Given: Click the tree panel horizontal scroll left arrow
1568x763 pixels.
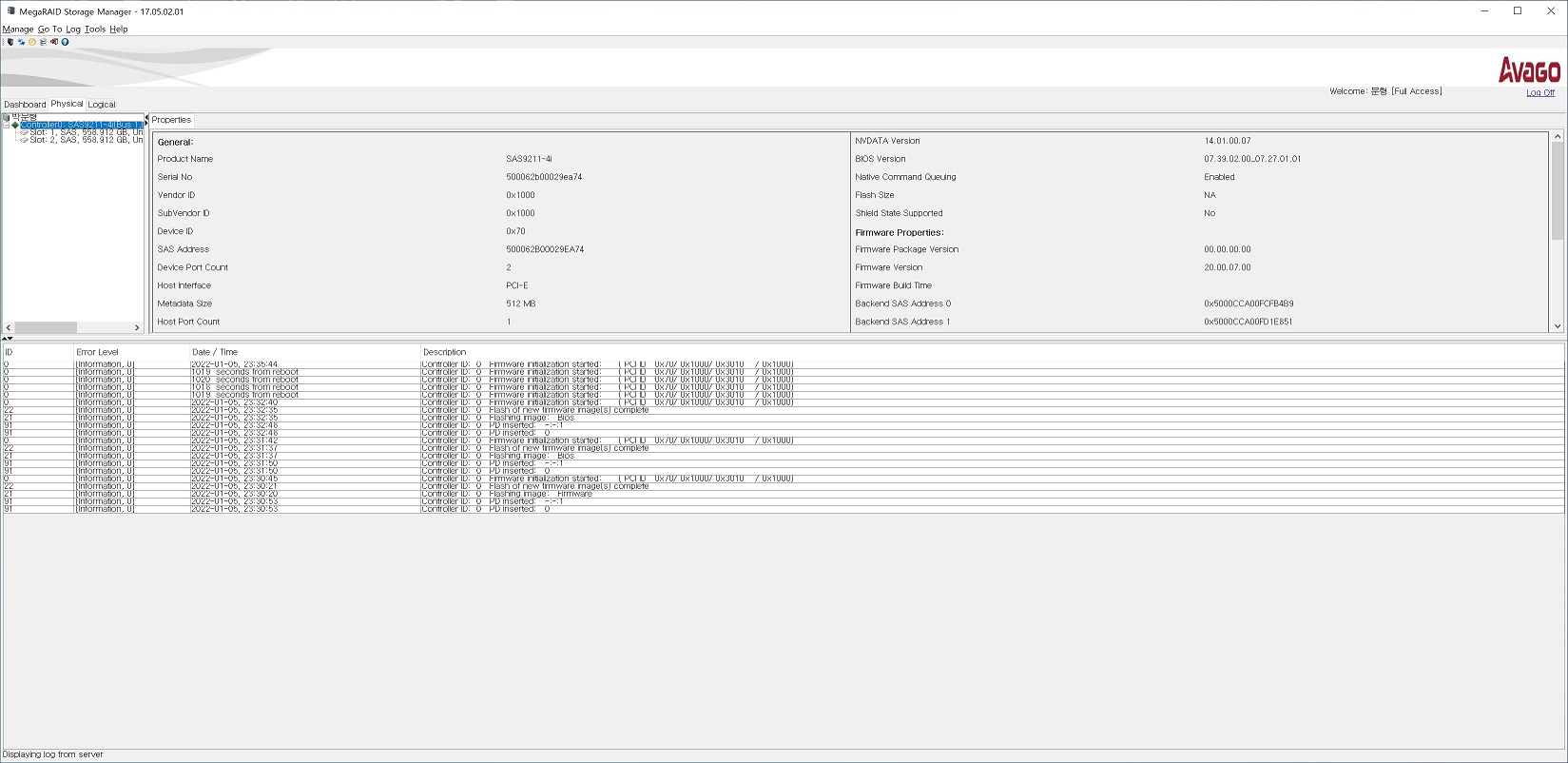Looking at the screenshot, I should (x=9, y=327).
